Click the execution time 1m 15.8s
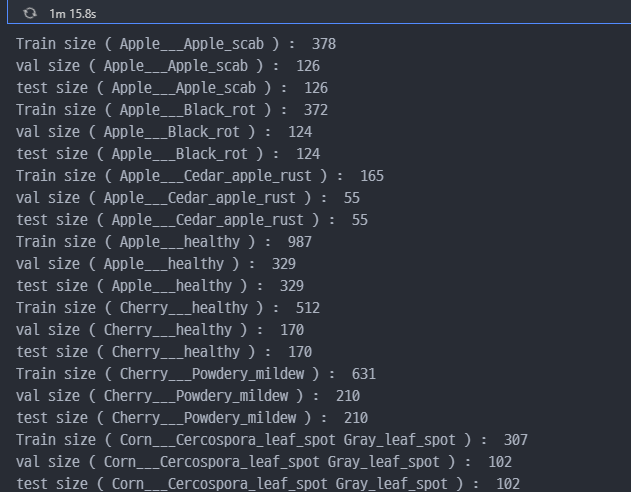Viewport: 631px width, 492px height. coord(73,14)
